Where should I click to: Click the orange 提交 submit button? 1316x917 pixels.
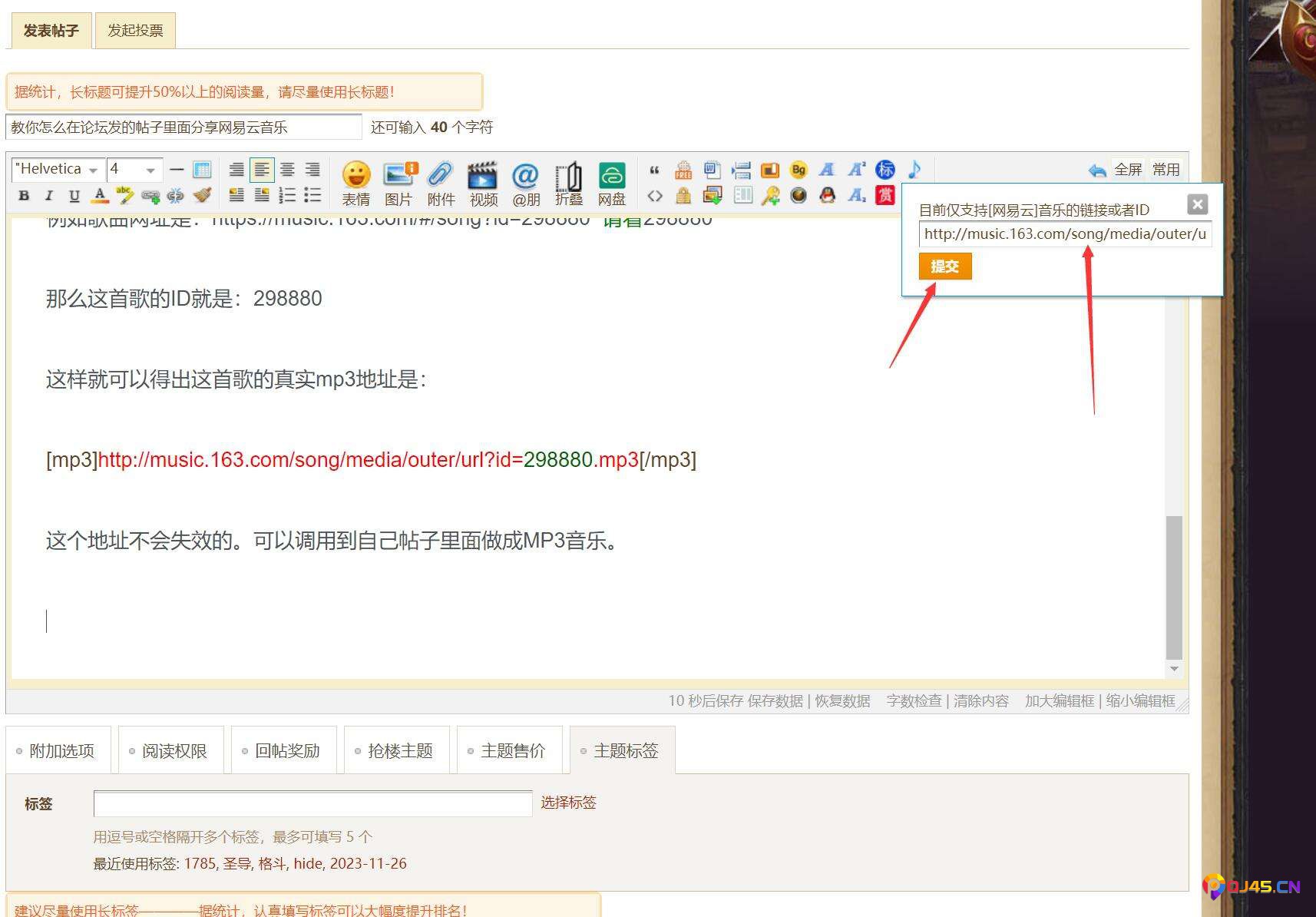(944, 266)
